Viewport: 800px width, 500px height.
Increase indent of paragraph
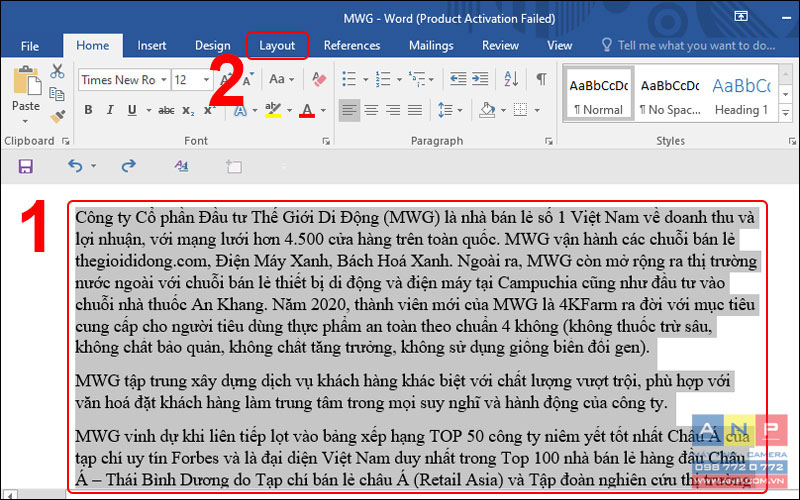point(480,79)
